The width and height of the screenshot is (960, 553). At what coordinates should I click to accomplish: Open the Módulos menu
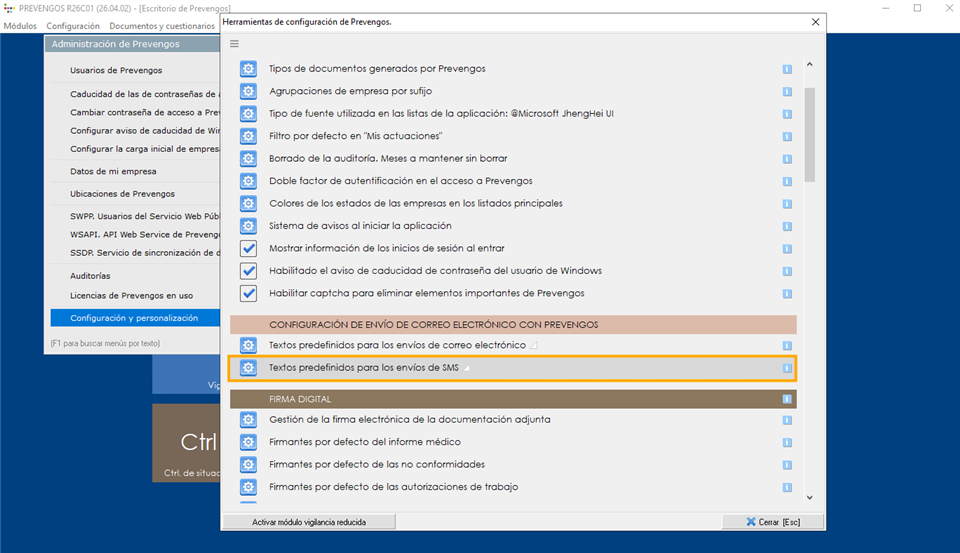click(20, 26)
